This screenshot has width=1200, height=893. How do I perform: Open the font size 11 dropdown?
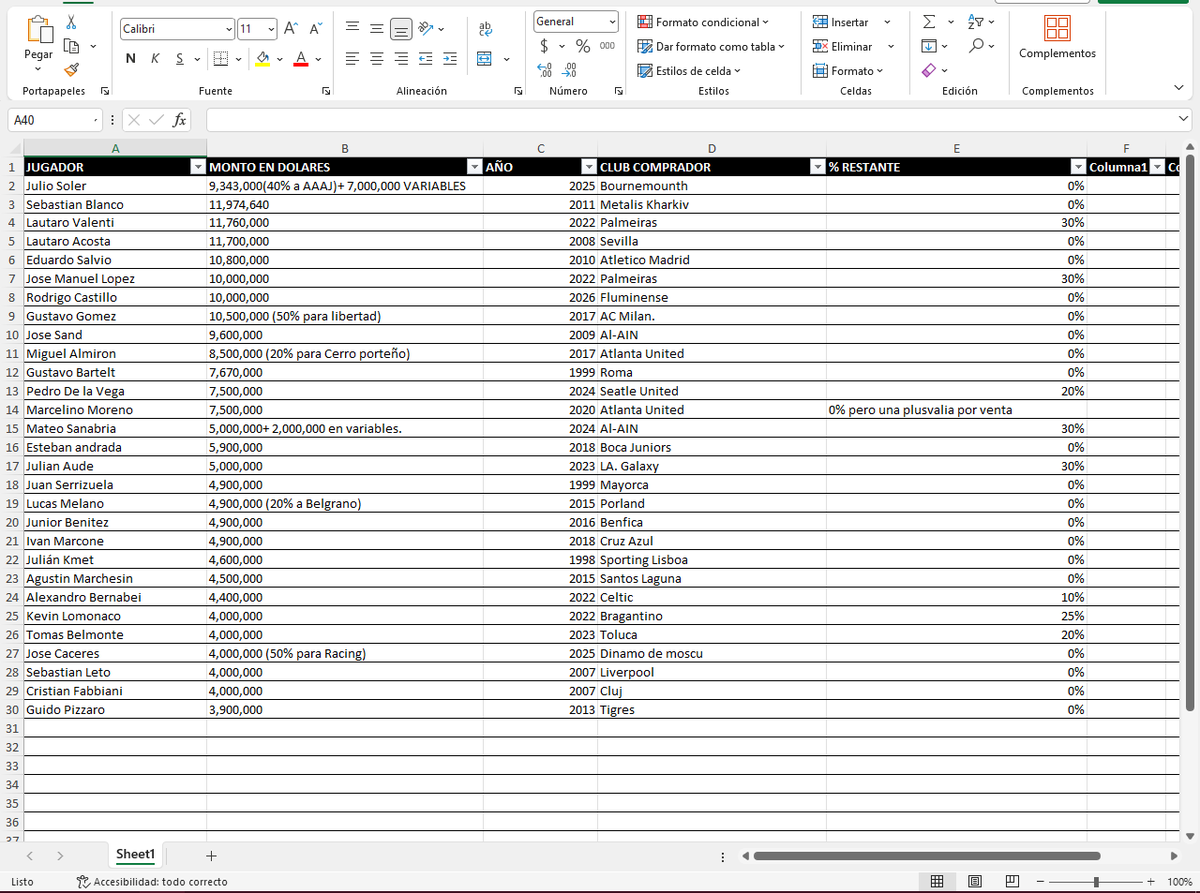coord(270,29)
